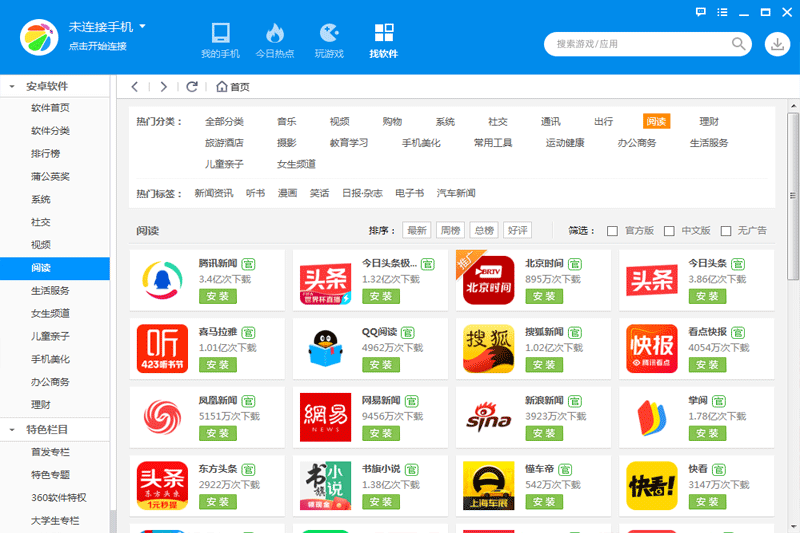The width and height of the screenshot is (800, 533).
Task: Enable the 官方版 filter checkbox
Action: point(612,231)
